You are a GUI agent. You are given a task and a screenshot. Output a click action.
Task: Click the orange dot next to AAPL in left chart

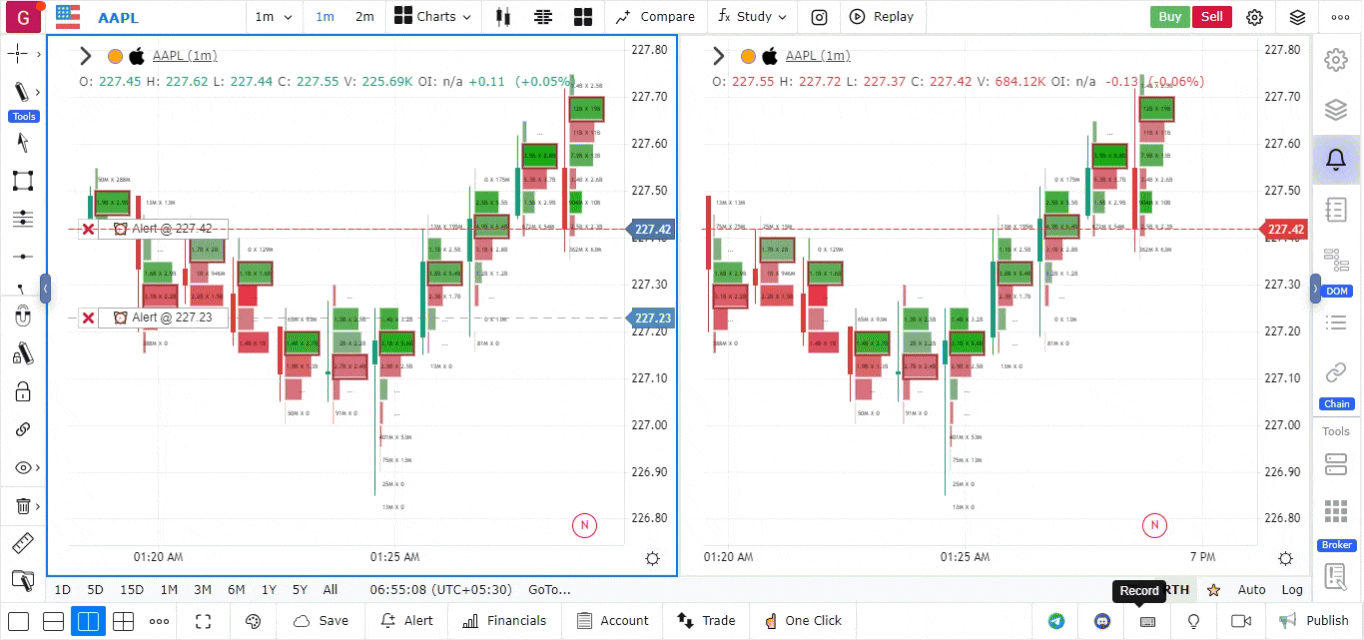pyautogui.click(x=115, y=57)
